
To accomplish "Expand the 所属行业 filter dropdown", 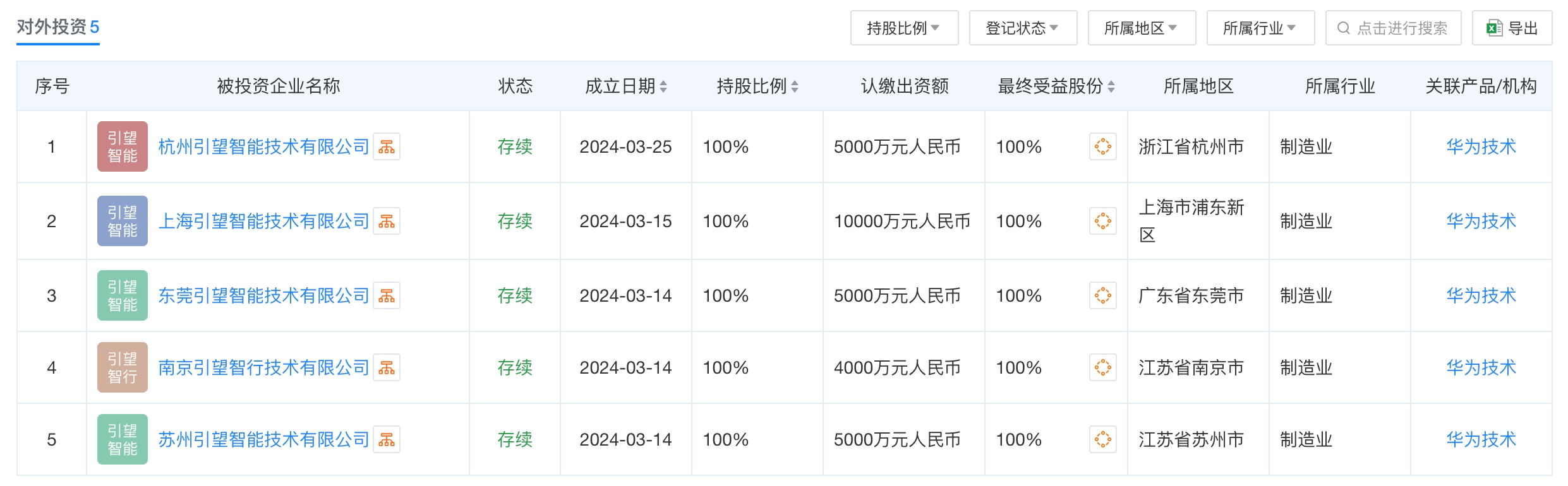I will click(1260, 28).
